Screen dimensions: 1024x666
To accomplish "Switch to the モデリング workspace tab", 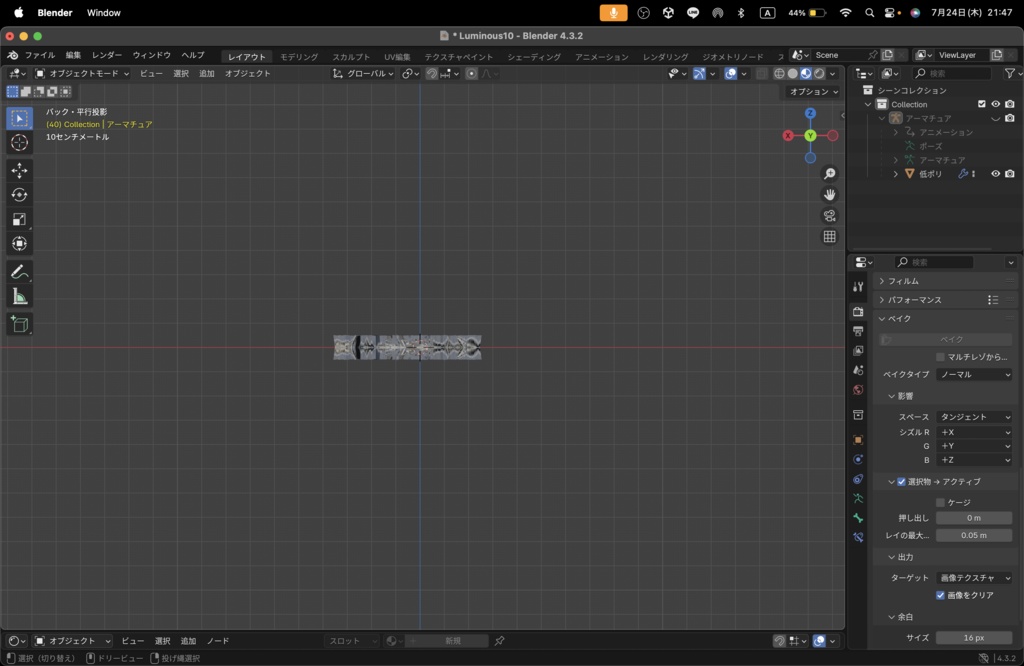I will pyautogui.click(x=299, y=57).
